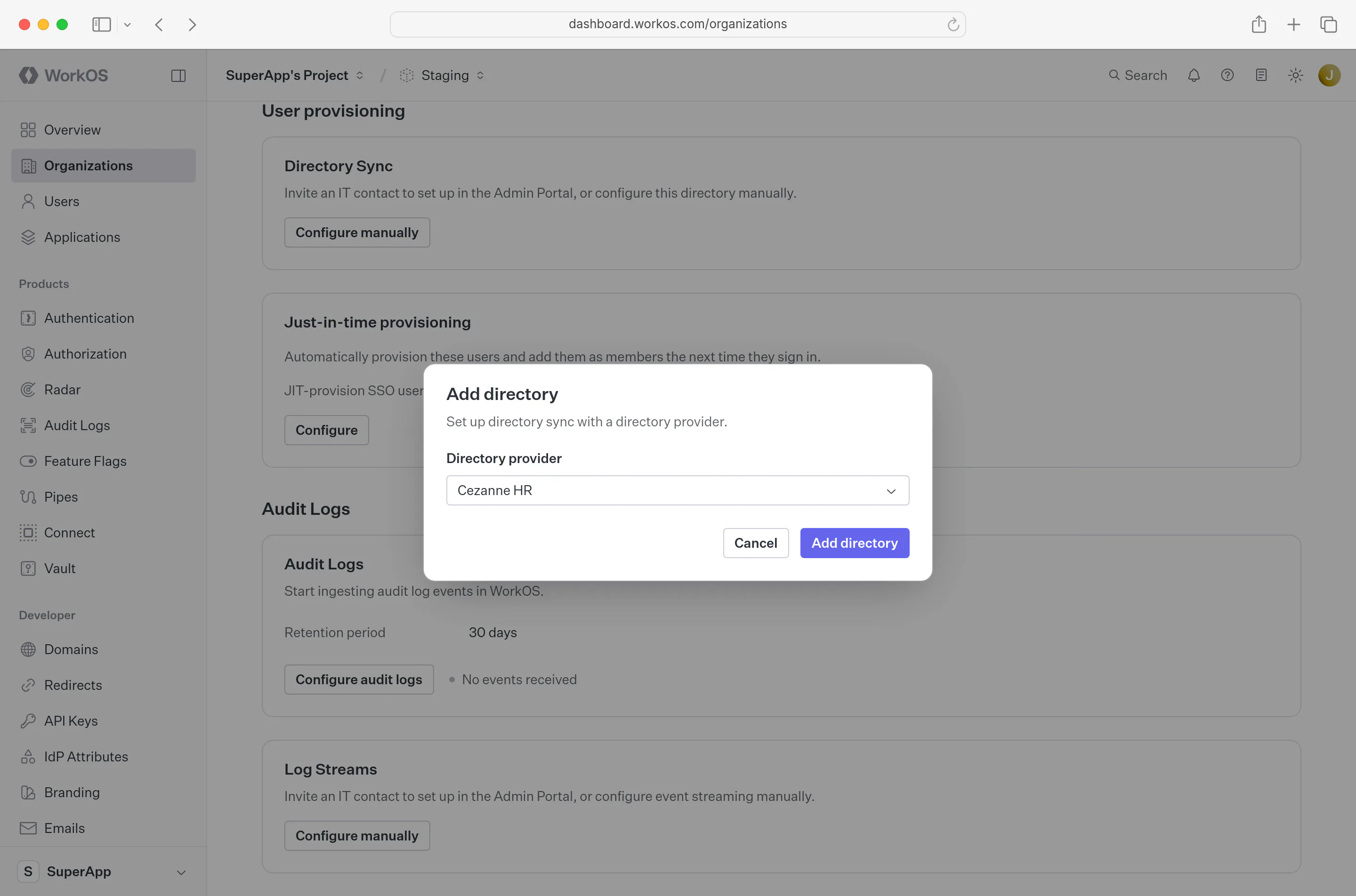Show Safari tab overview
The height and width of the screenshot is (896, 1356).
click(1329, 24)
